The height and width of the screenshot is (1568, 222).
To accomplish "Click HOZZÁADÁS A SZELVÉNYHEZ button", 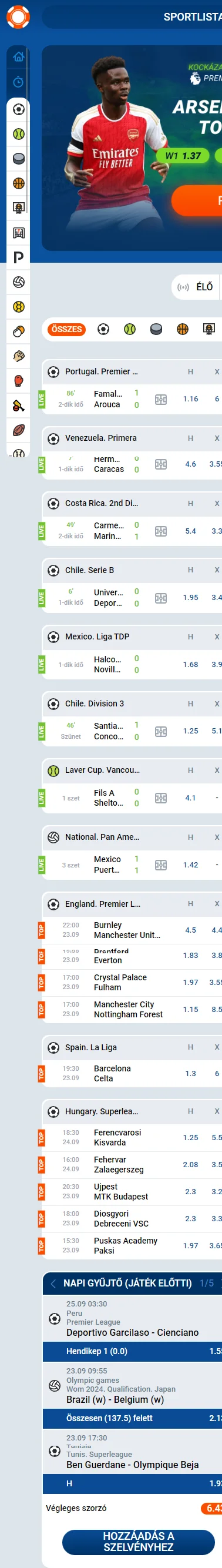I will [x=138, y=1542].
